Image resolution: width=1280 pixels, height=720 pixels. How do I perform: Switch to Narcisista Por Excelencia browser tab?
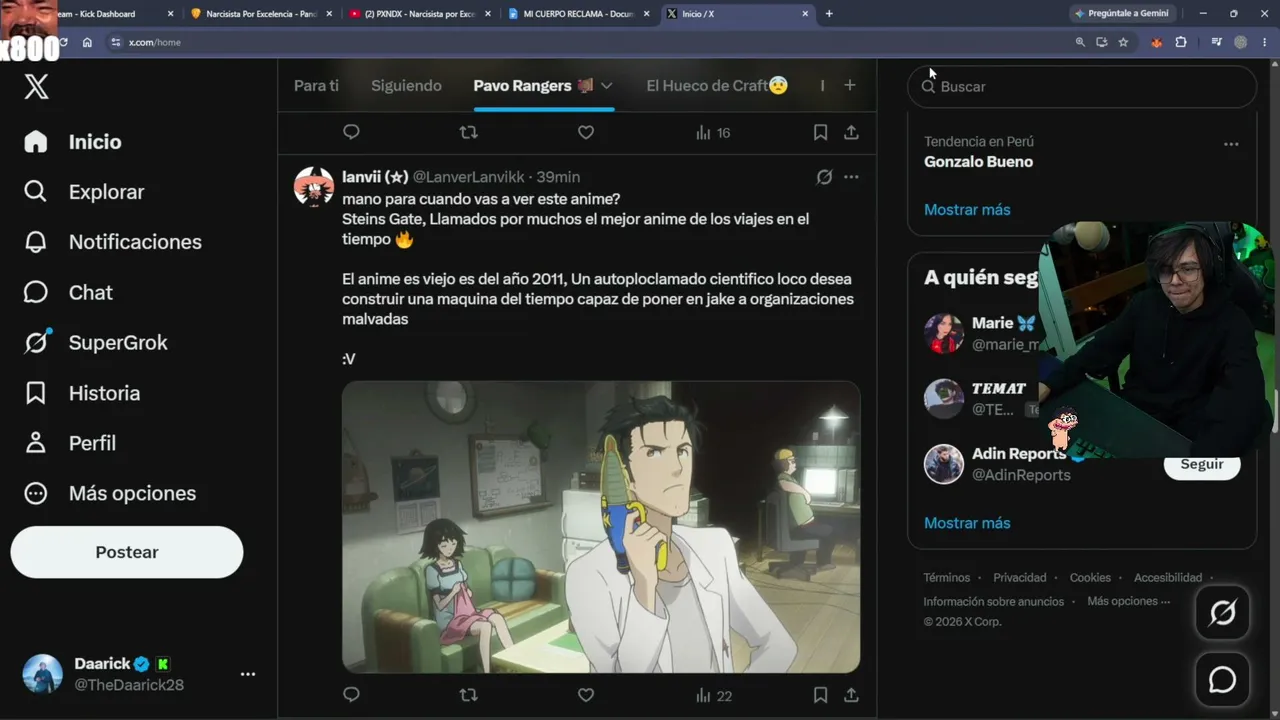coord(262,14)
